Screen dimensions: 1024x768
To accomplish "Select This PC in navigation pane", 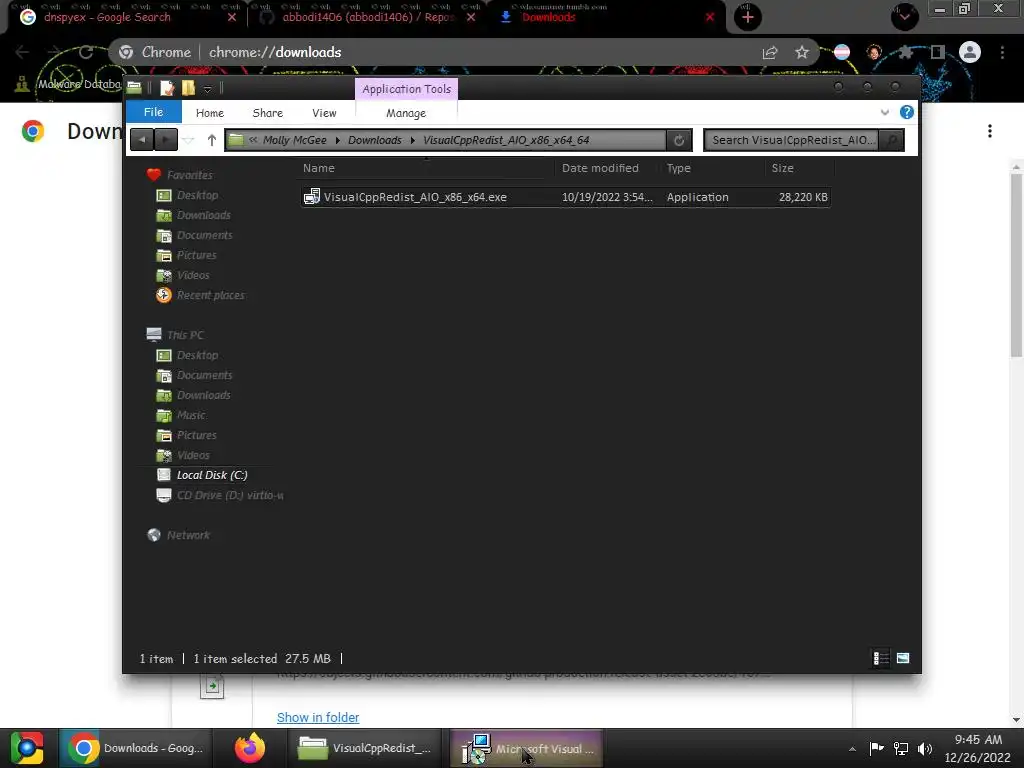I will (x=185, y=335).
